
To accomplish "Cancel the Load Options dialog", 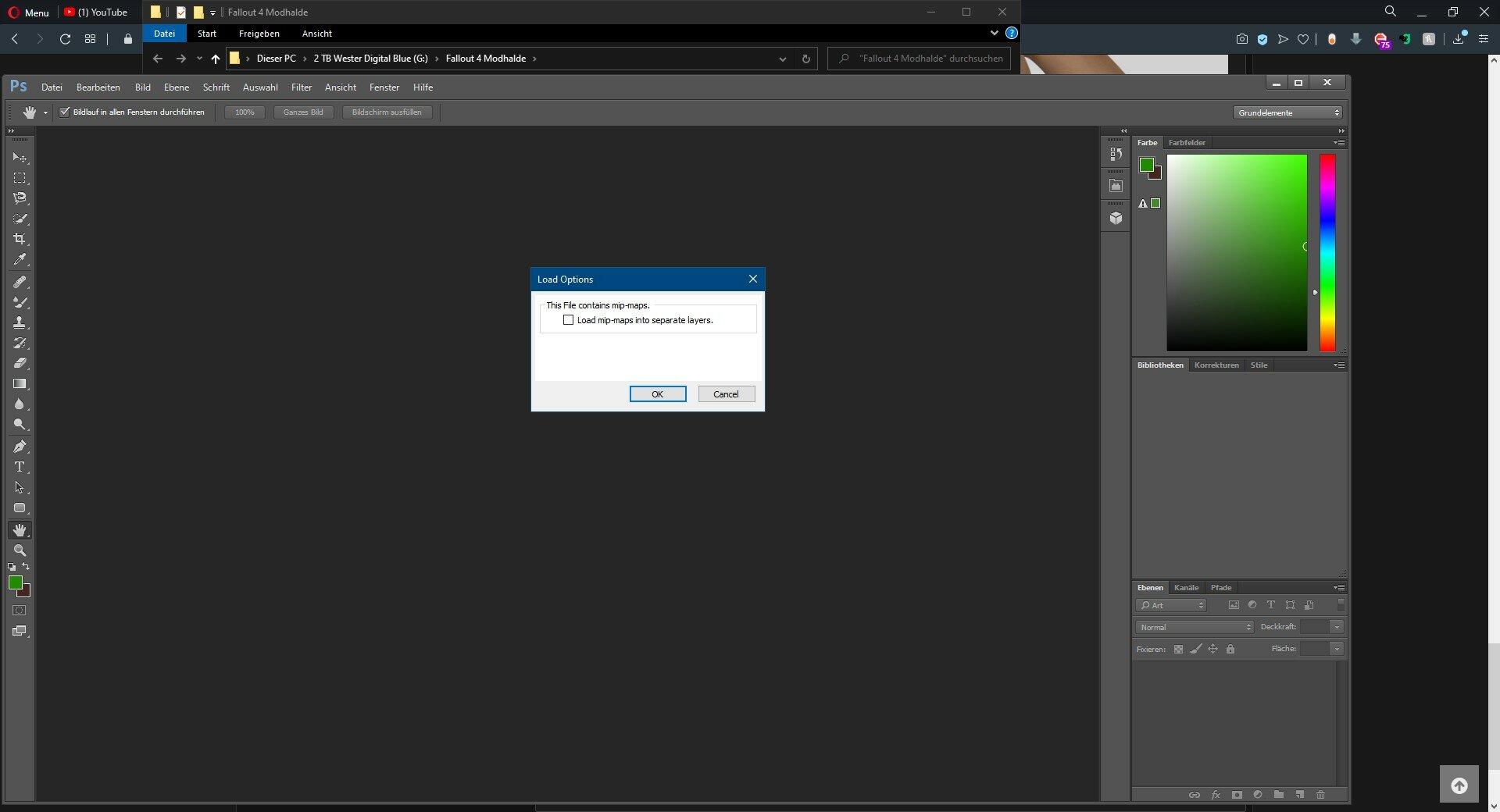I will pyautogui.click(x=726, y=394).
